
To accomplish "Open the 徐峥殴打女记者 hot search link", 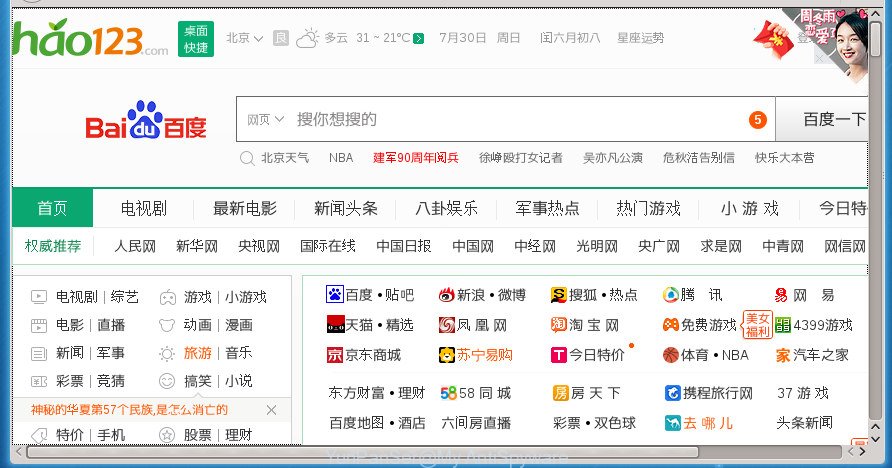I will coord(521,158).
